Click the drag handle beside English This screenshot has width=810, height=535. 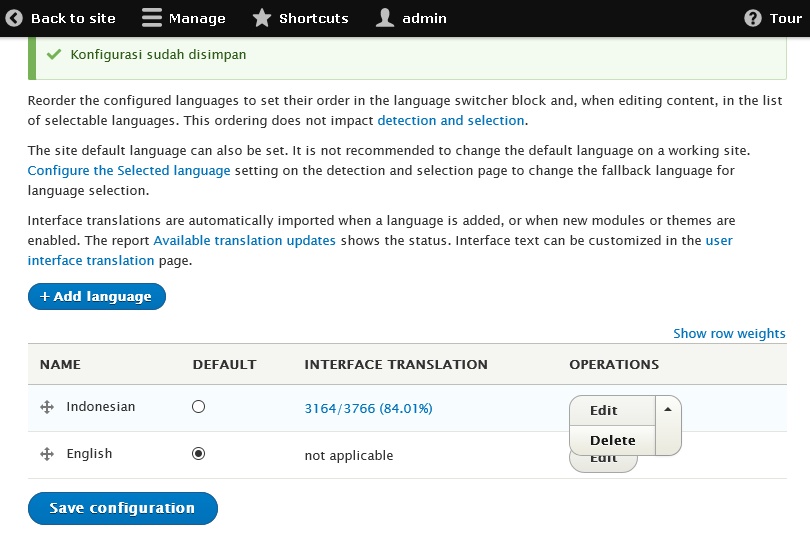(x=47, y=454)
